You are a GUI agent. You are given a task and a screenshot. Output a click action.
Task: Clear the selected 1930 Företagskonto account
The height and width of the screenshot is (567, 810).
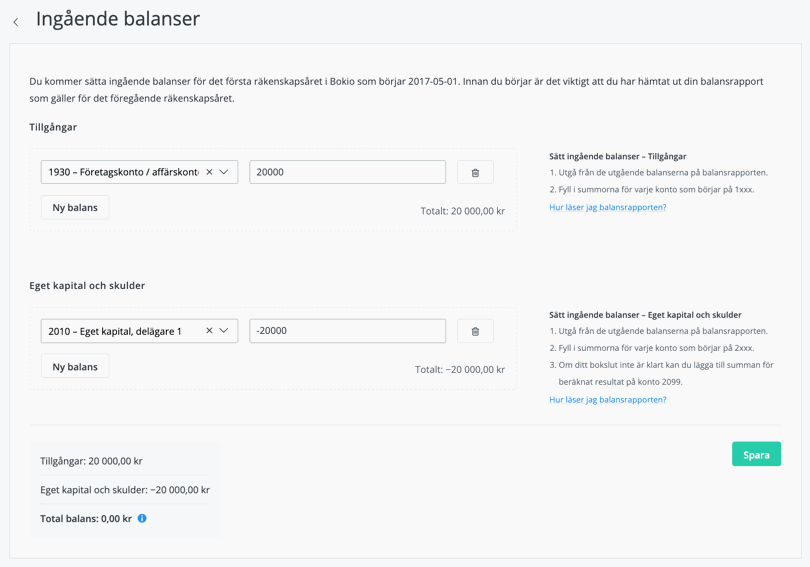209,172
